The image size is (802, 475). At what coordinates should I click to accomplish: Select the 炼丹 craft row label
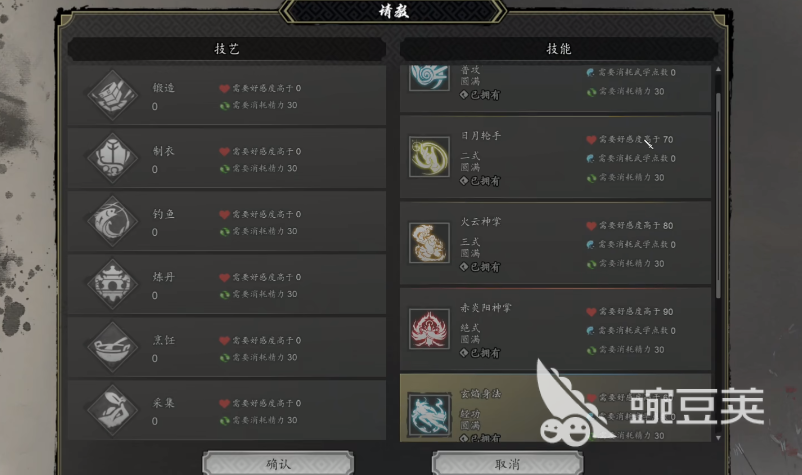[164, 277]
